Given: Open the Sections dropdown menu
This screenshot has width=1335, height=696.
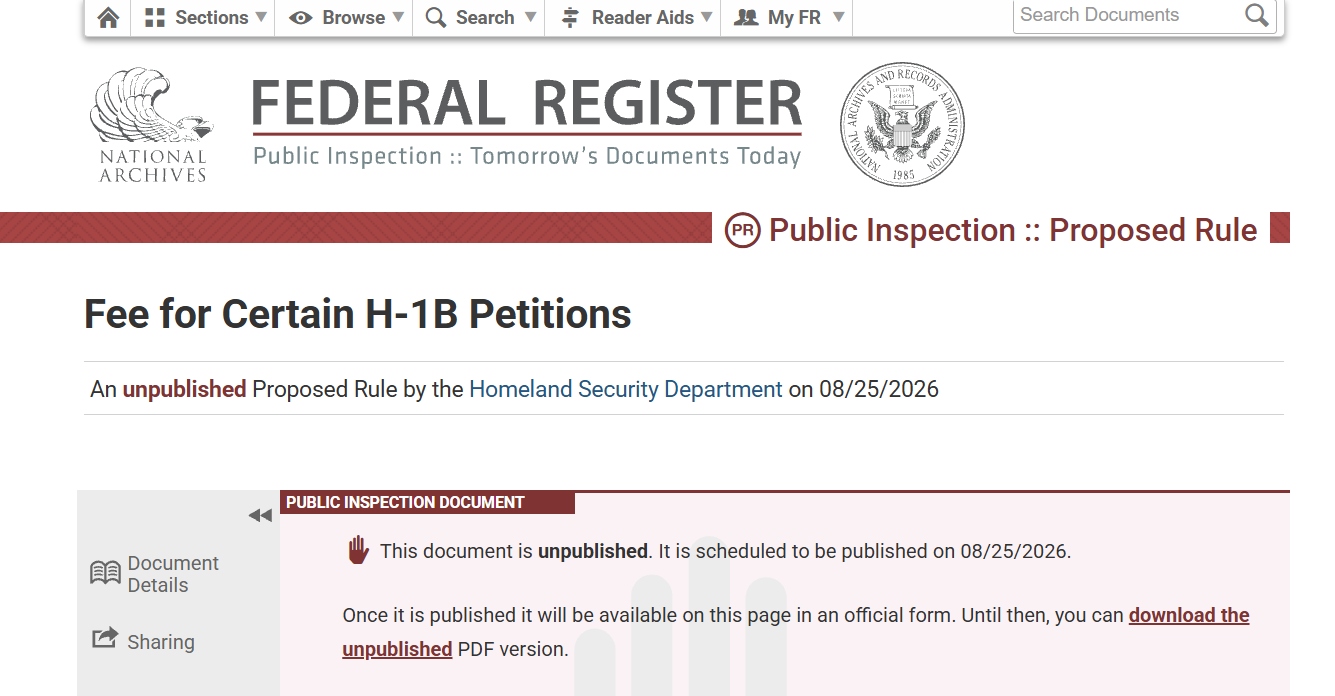Looking at the screenshot, I should 206,17.
